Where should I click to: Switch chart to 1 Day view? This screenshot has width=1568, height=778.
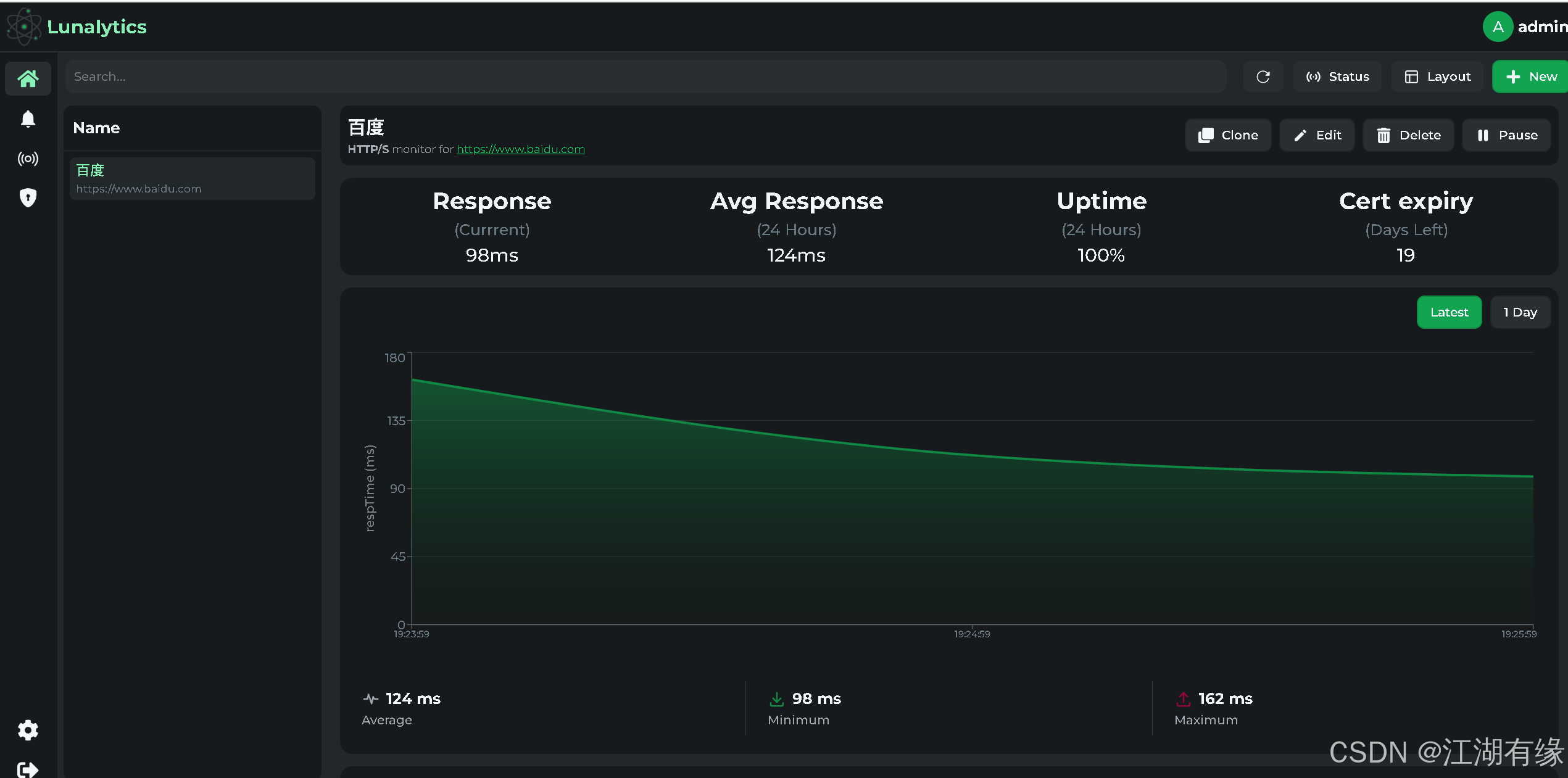[1519, 312]
